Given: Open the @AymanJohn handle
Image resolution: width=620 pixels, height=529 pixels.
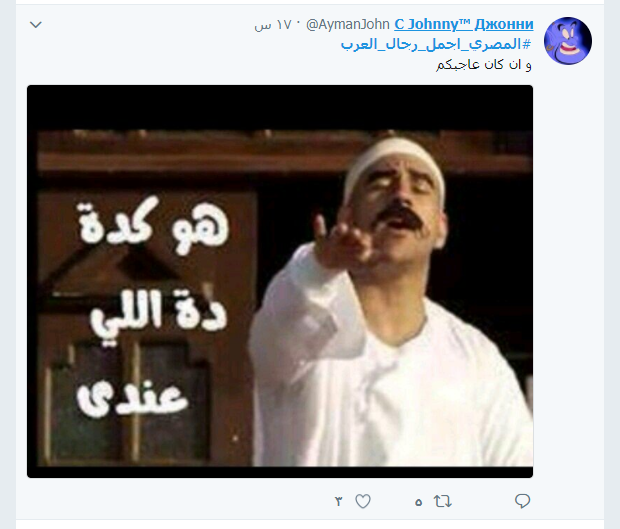Looking at the screenshot, I should click(x=348, y=25).
